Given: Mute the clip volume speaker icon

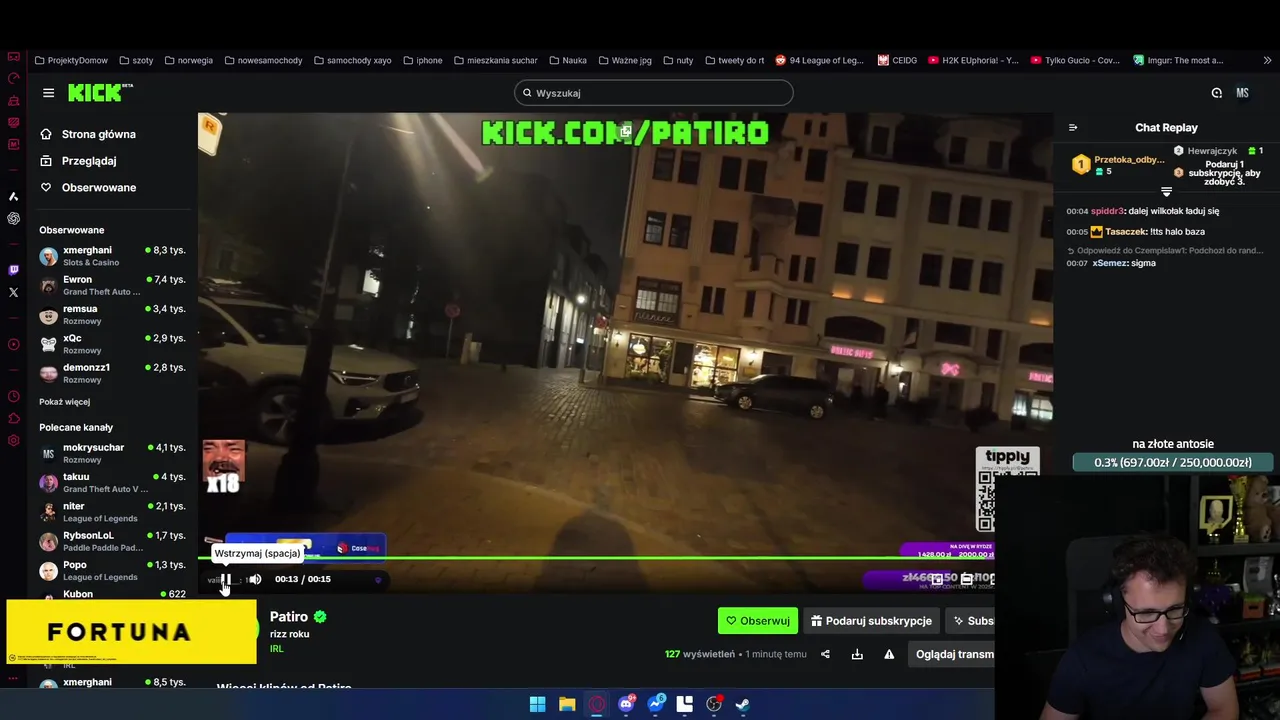Looking at the screenshot, I should (x=255, y=579).
